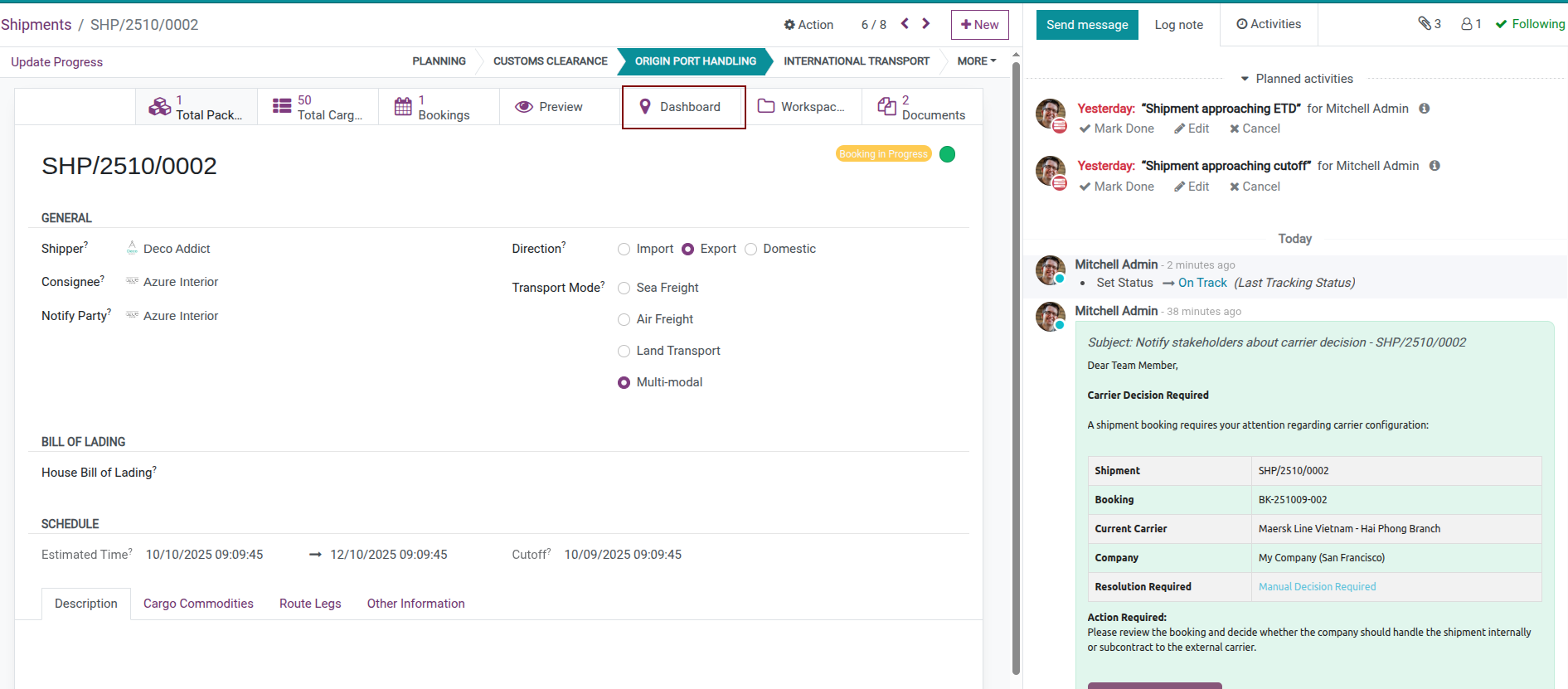Image resolution: width=1568 pixels, height=689 pixels.
Task: Click the green status circle
Action: coord(947,154)
